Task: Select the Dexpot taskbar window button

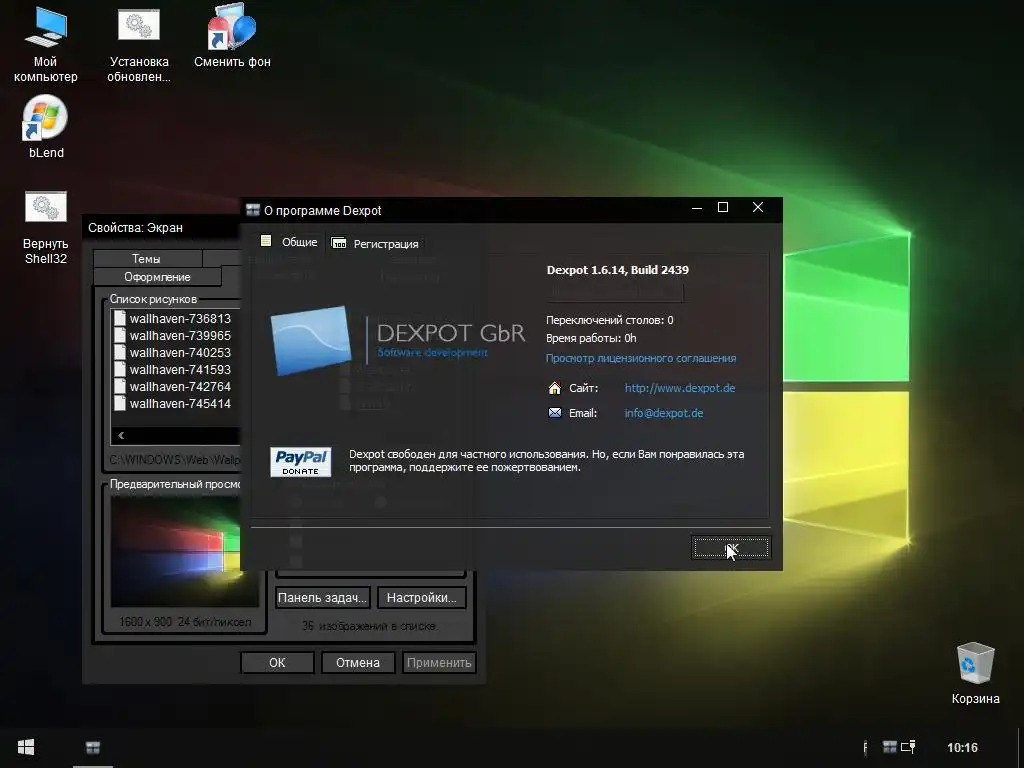Action: pyautogui.click(x=93, y=748)
